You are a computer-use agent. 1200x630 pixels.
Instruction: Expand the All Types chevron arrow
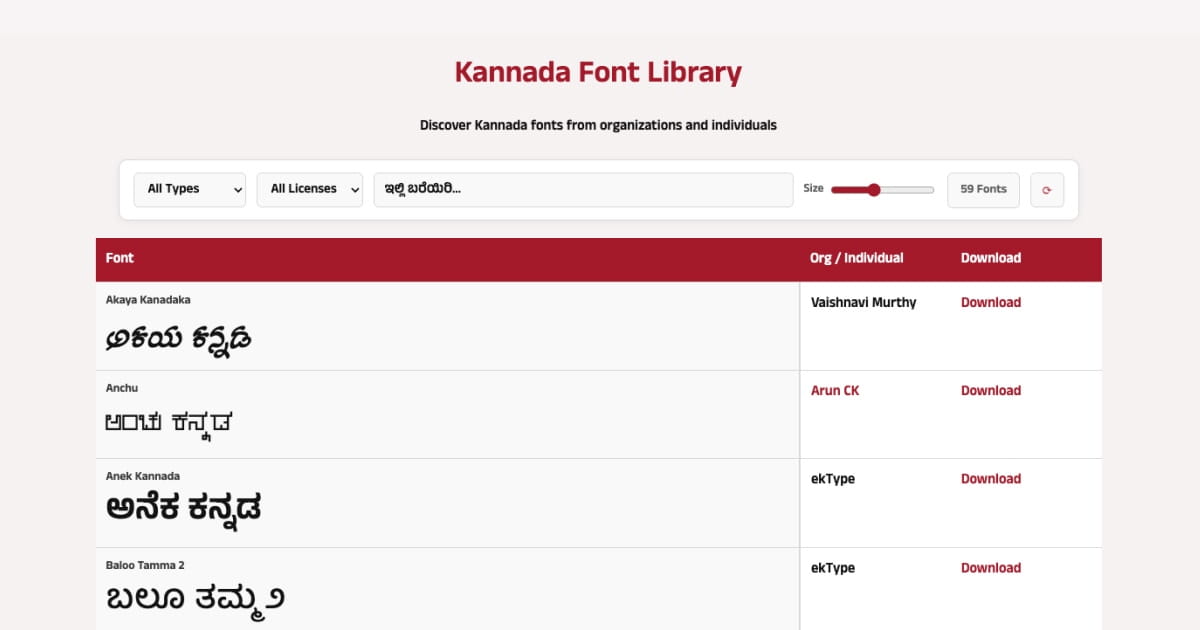point(238,190)
